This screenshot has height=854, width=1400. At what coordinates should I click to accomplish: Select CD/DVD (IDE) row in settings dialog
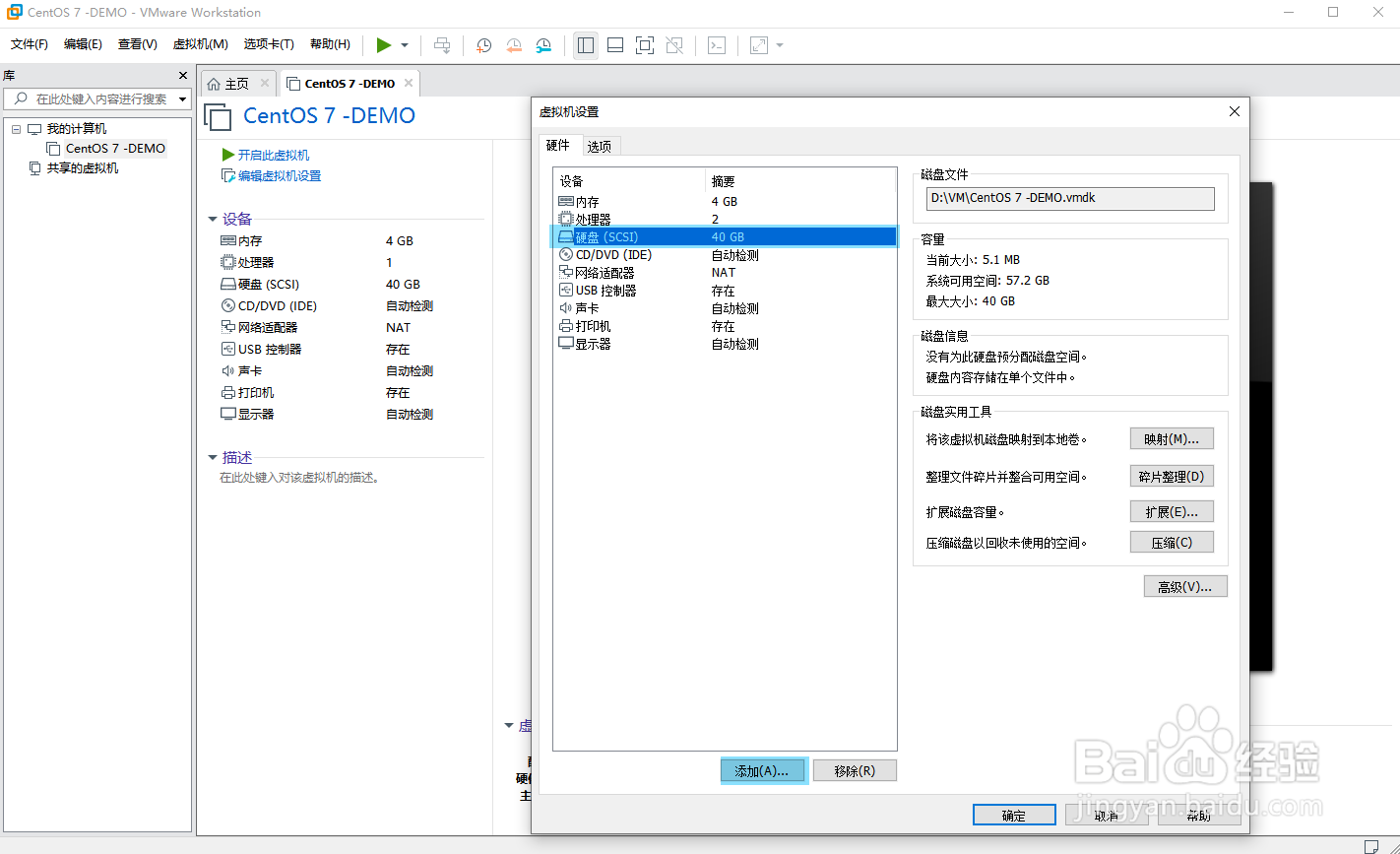tap(725, 255)
